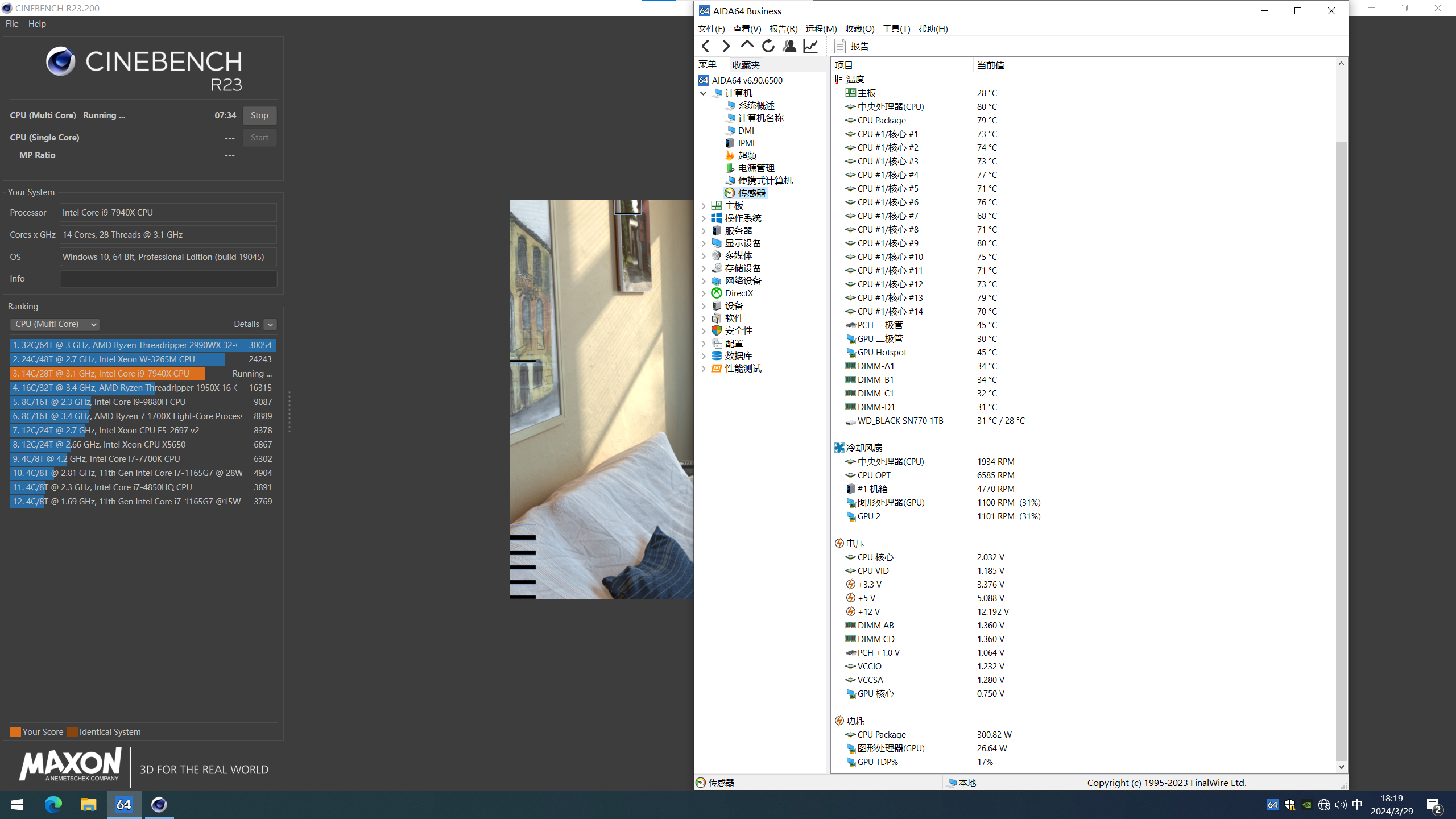Viewport: 1456px width, 819px height.
Task: Select DMI item in the tree
Action: [x=739, y=130]
